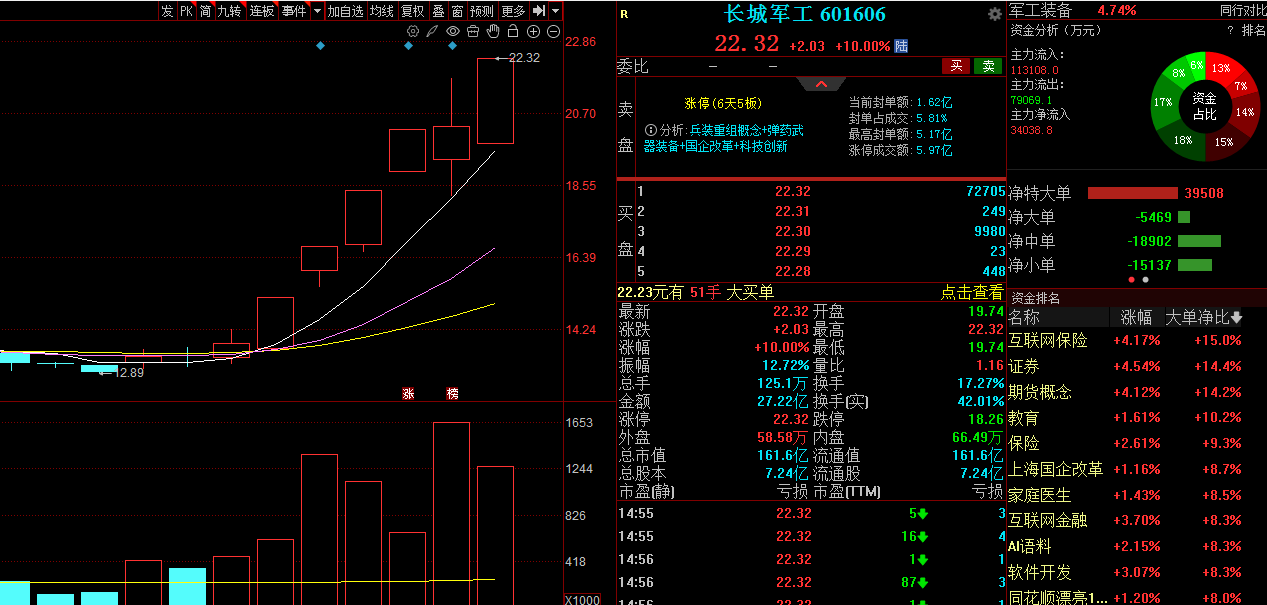Select second white page indicator dot
Viewport: 1267px width, 605px height.
1146,280
